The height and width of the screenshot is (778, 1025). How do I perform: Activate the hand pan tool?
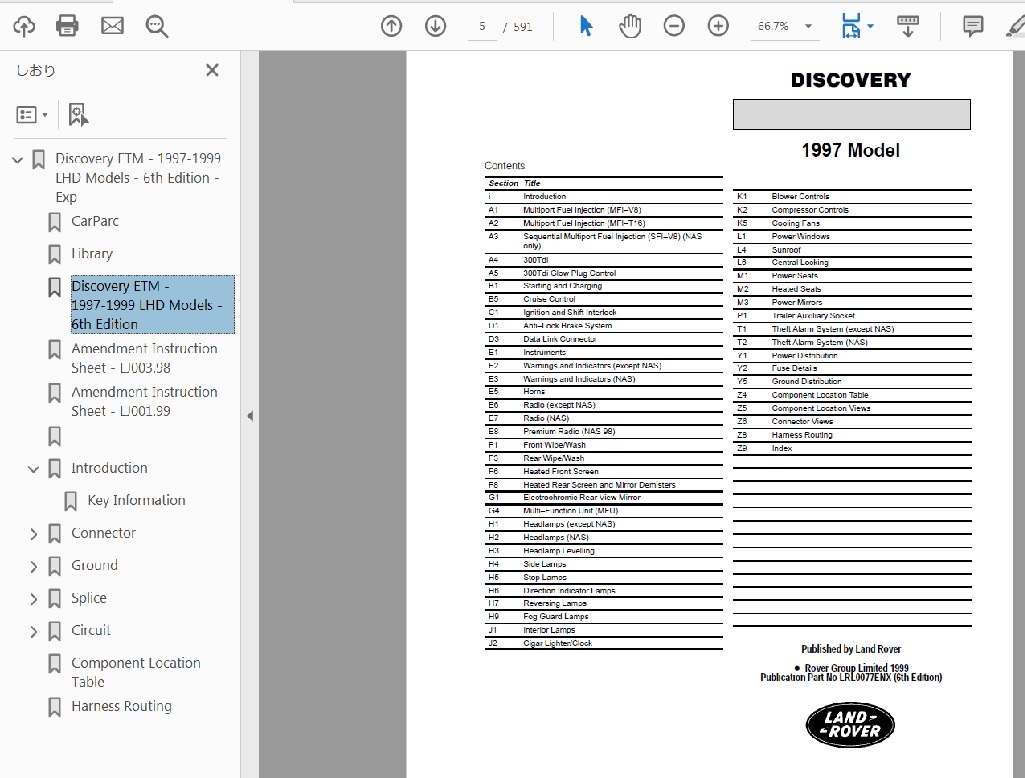(630, 26)
